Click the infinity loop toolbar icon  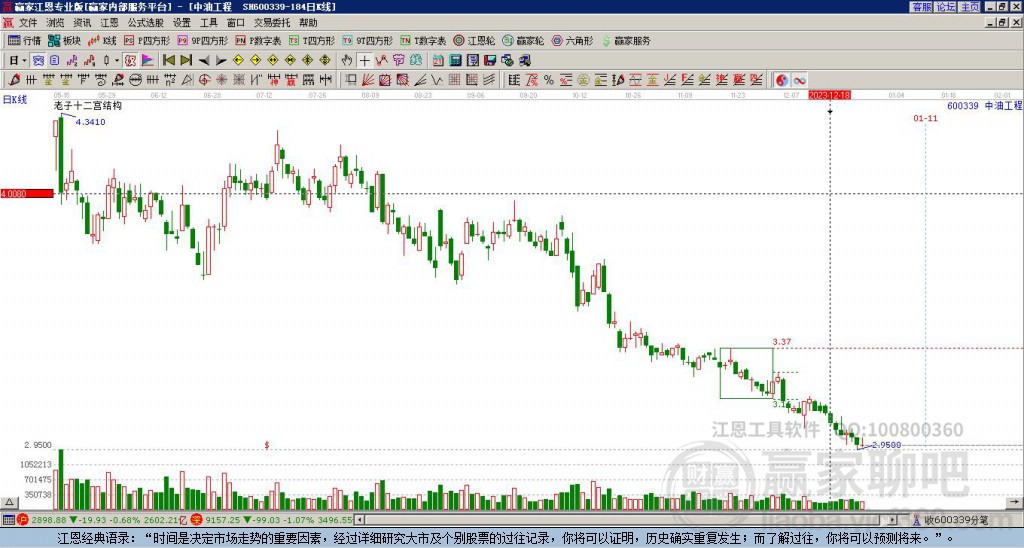click(799, 80)
